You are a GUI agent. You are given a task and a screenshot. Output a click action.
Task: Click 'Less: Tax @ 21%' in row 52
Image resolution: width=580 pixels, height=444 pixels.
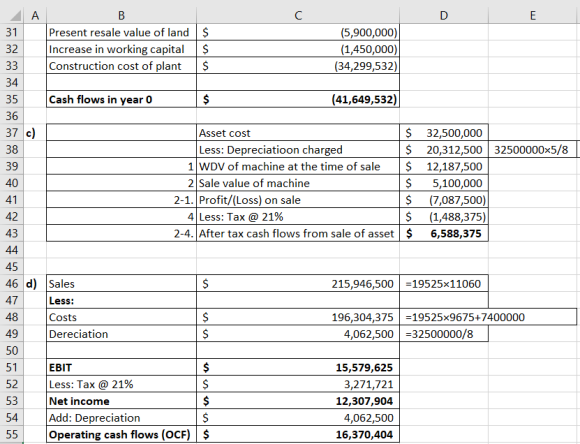point(121,384)
